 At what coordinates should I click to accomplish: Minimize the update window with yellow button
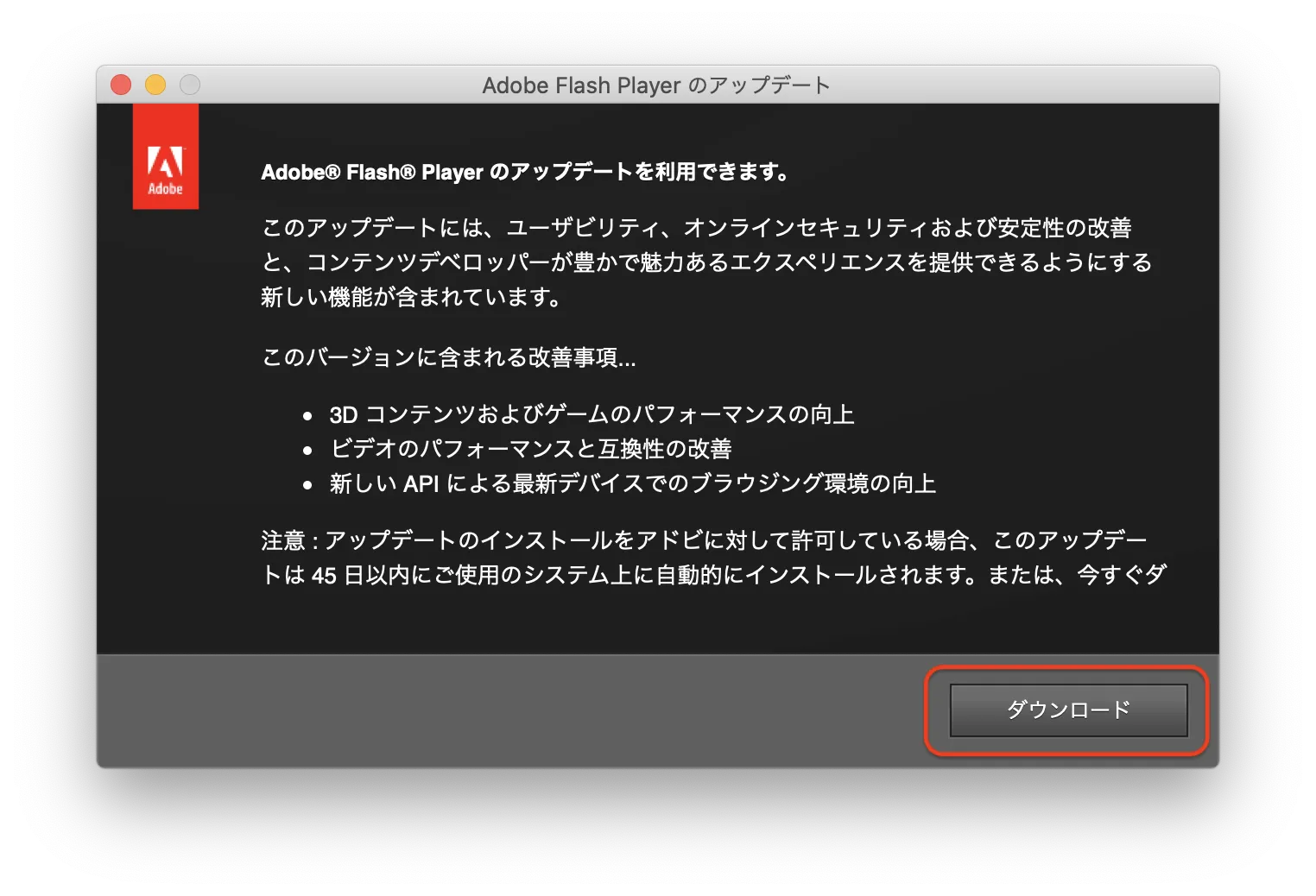(x=155, y=85)
